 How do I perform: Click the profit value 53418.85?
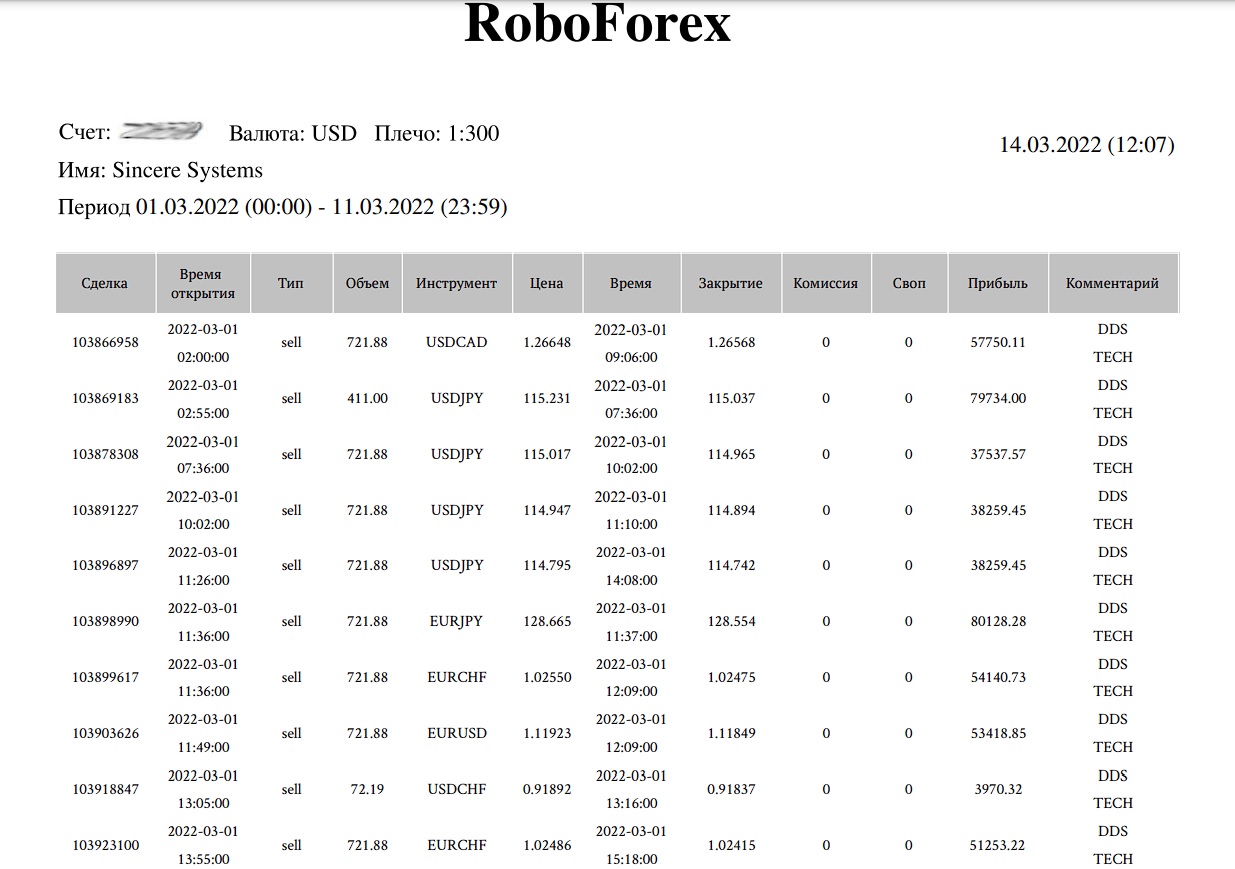click(x=997, y=734)
